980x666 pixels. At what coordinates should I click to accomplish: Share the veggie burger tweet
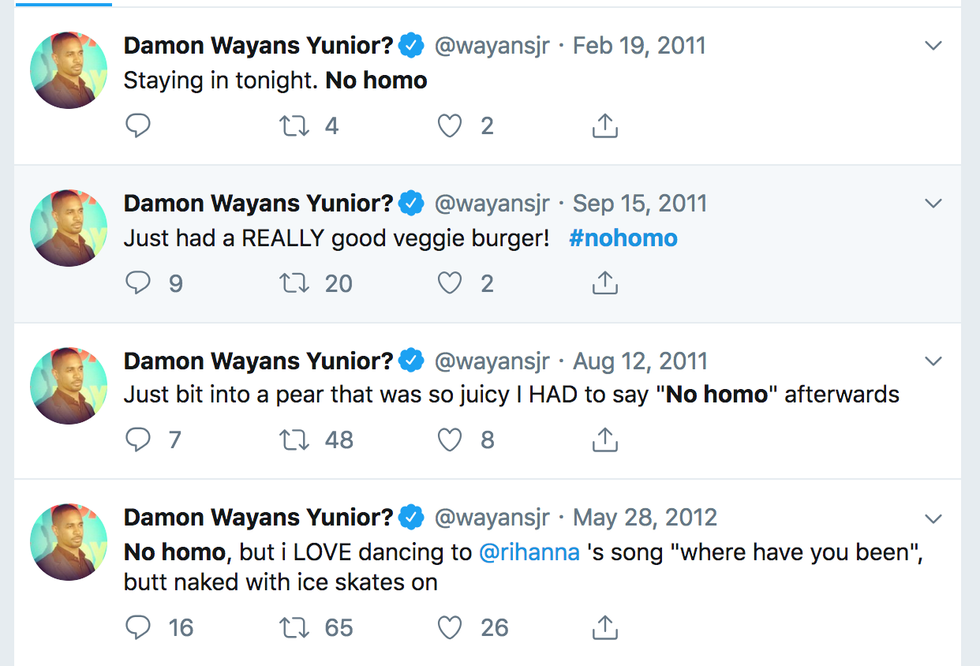(605, 283)
